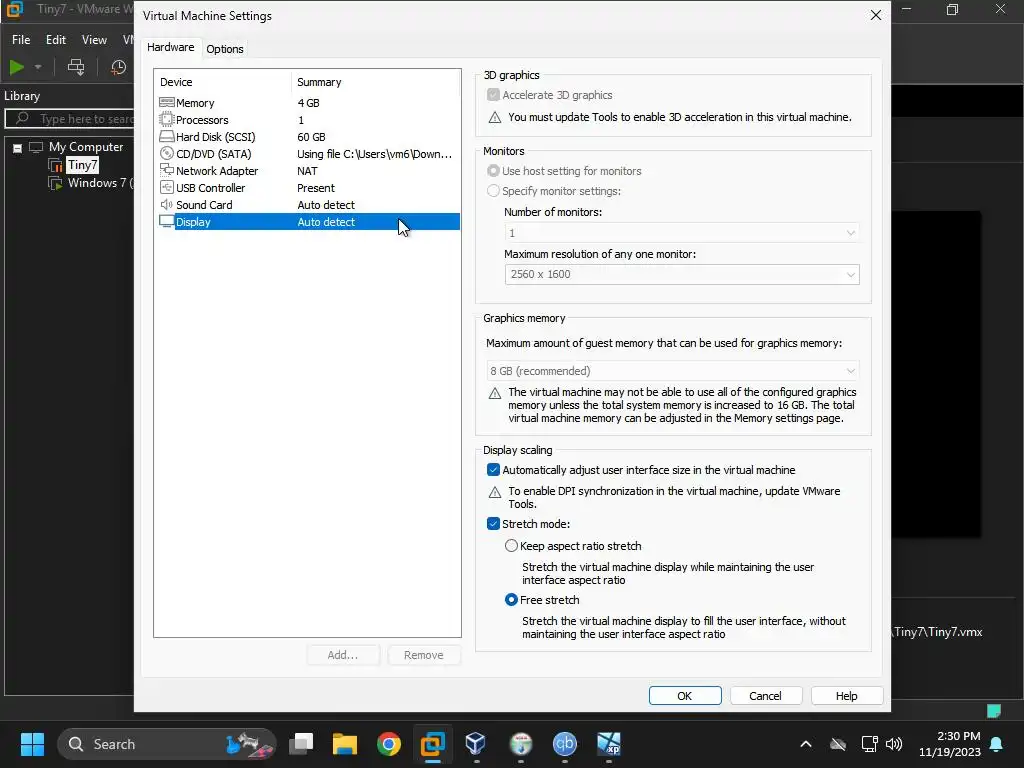The height and width of the screenshot is (768, 1024).
Task: Click the Tiny7 VM icon in Library
Action: tap(56, 165)
